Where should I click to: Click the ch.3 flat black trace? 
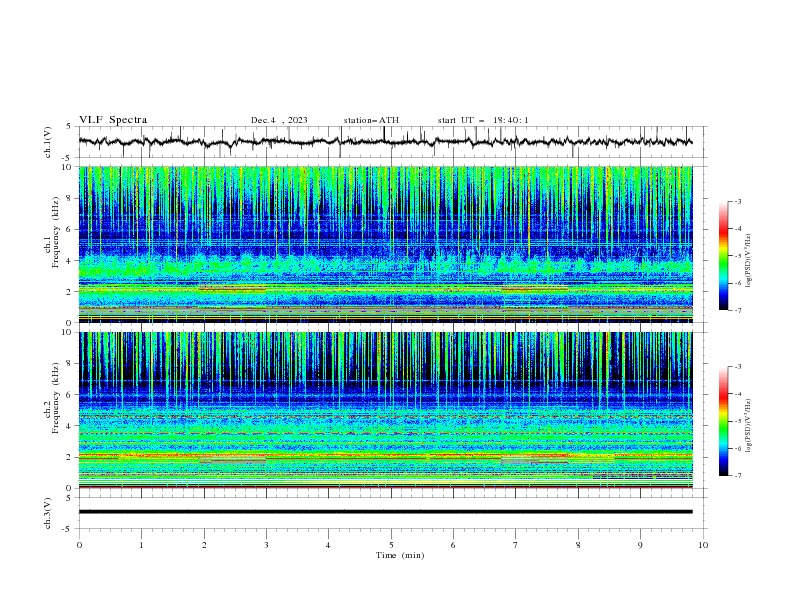coord(385,512)
